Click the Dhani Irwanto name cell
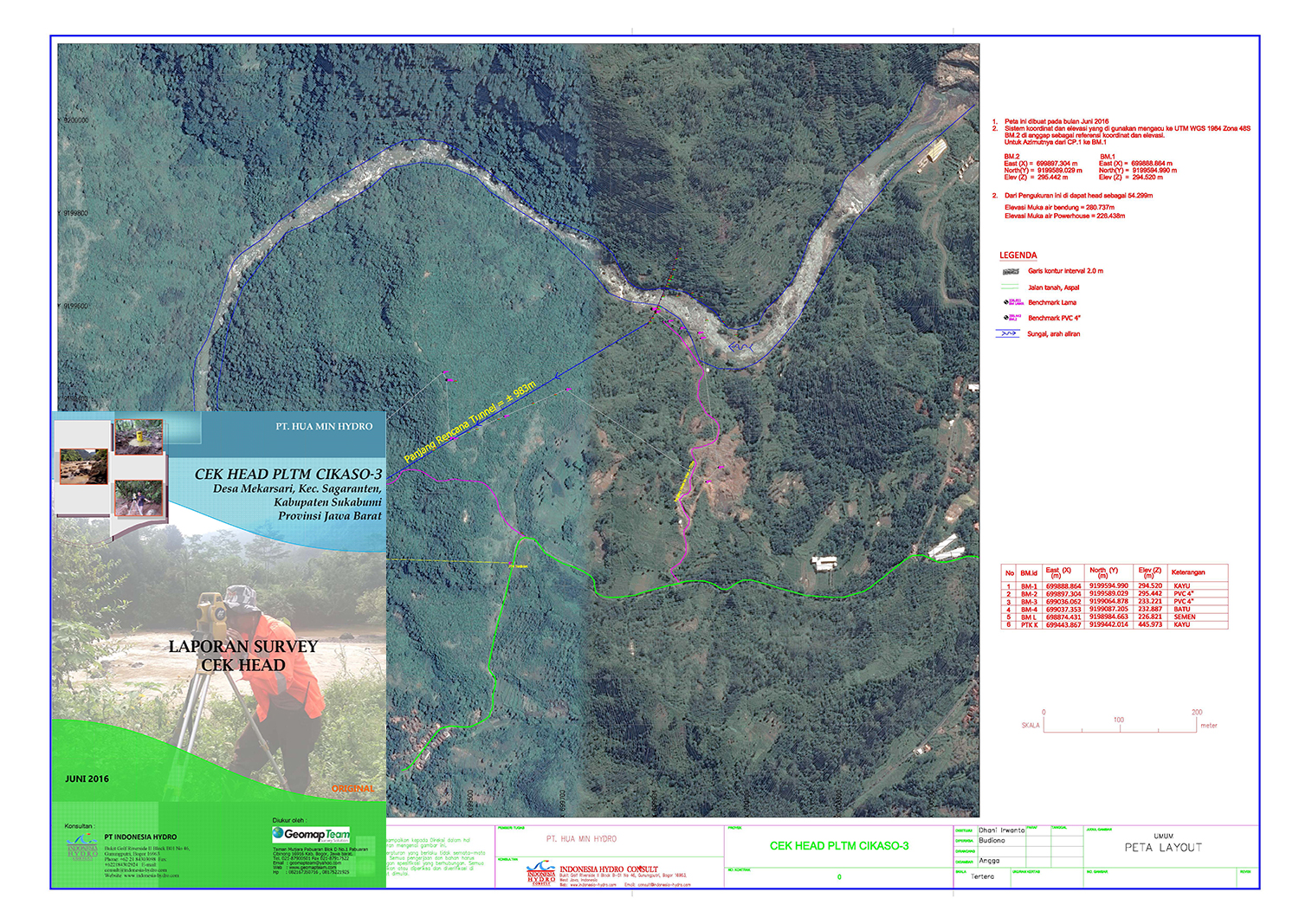Screen dimensions: 1299x924 coord(1001,830)
